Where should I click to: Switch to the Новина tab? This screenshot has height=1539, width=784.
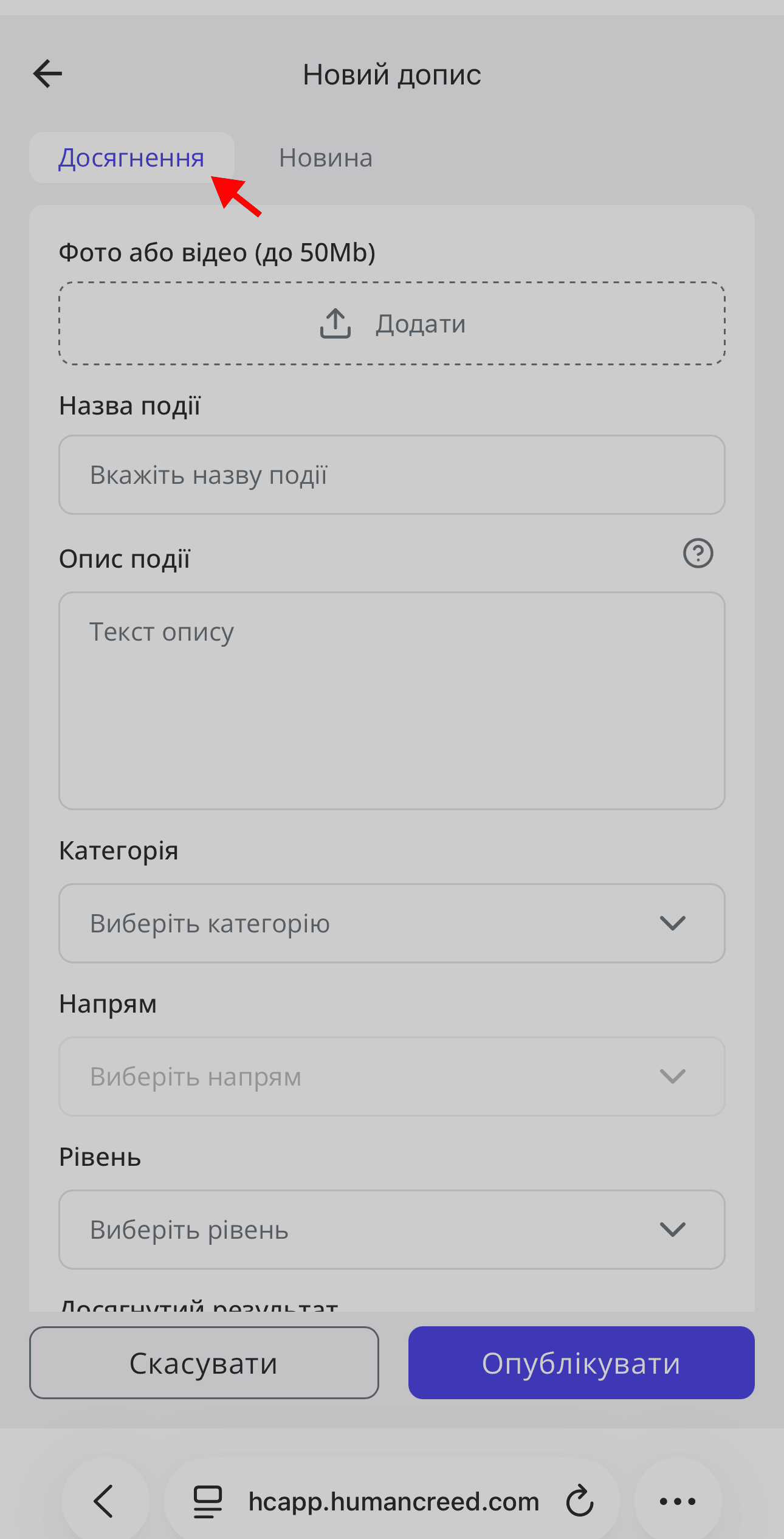coord(326,158)
